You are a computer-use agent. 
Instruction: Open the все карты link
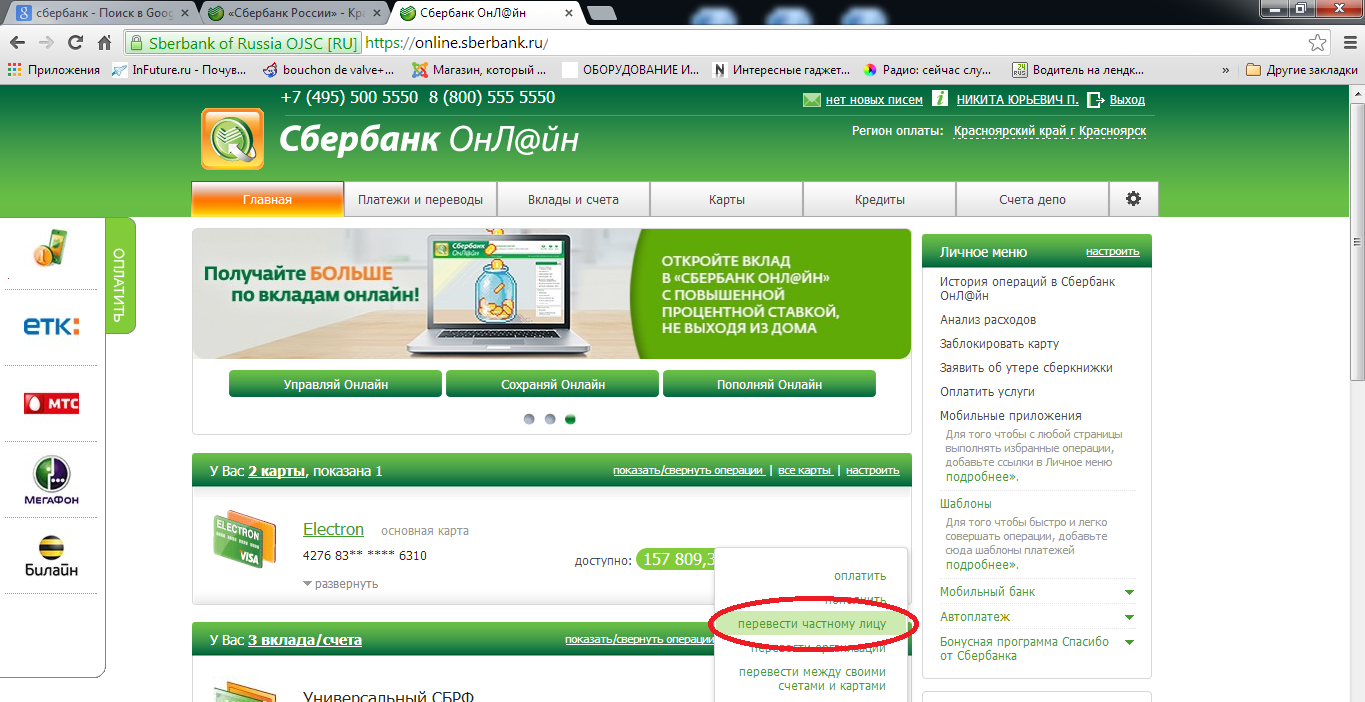pos(805,470)
